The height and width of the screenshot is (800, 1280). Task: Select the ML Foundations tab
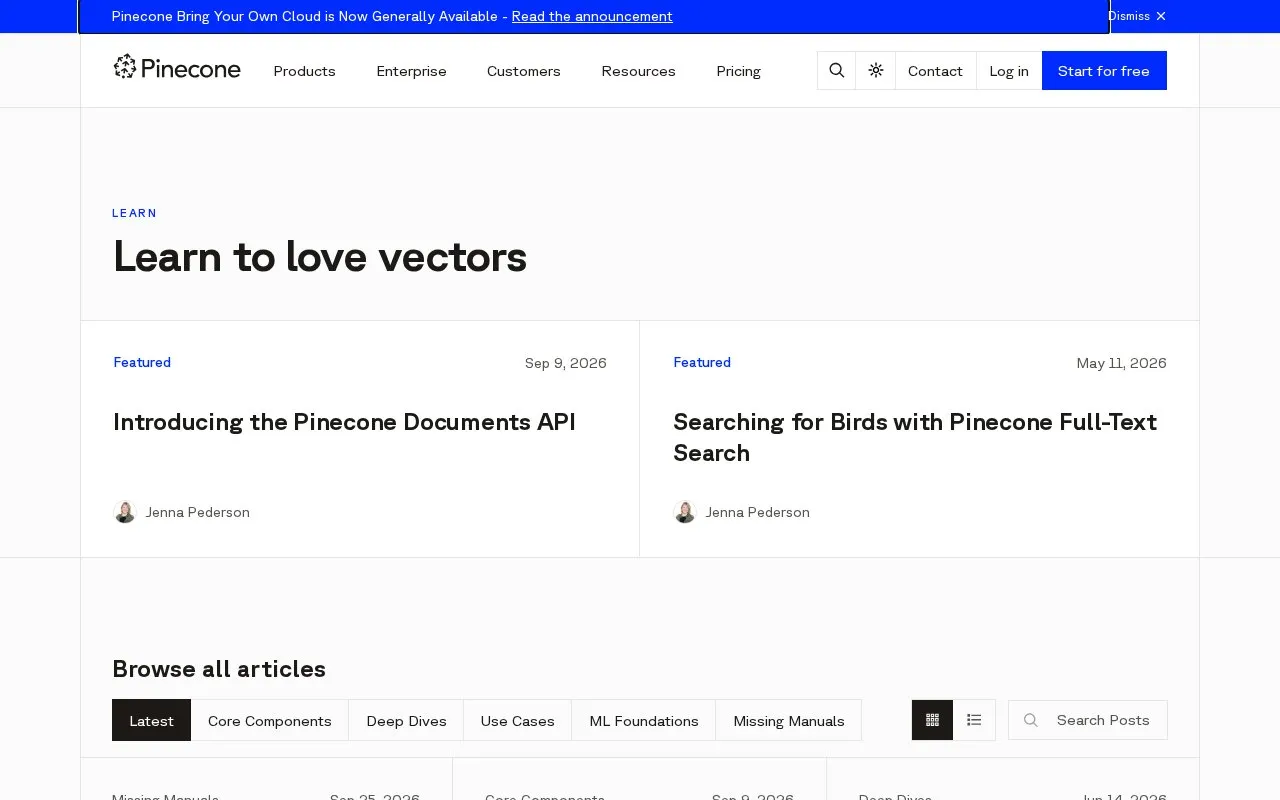point(644,720)
